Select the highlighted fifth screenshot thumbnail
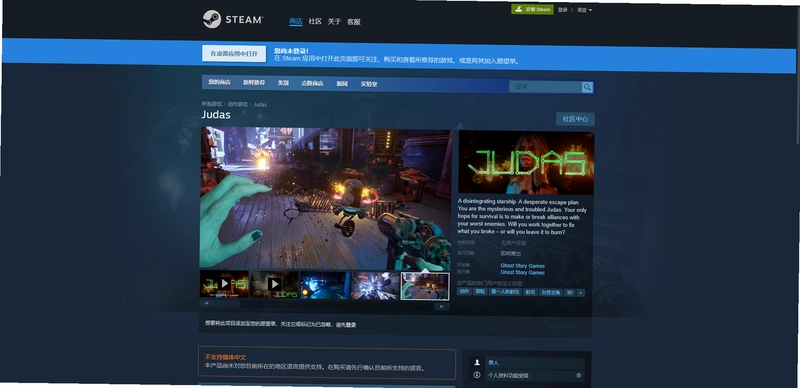 coord(425,286)
